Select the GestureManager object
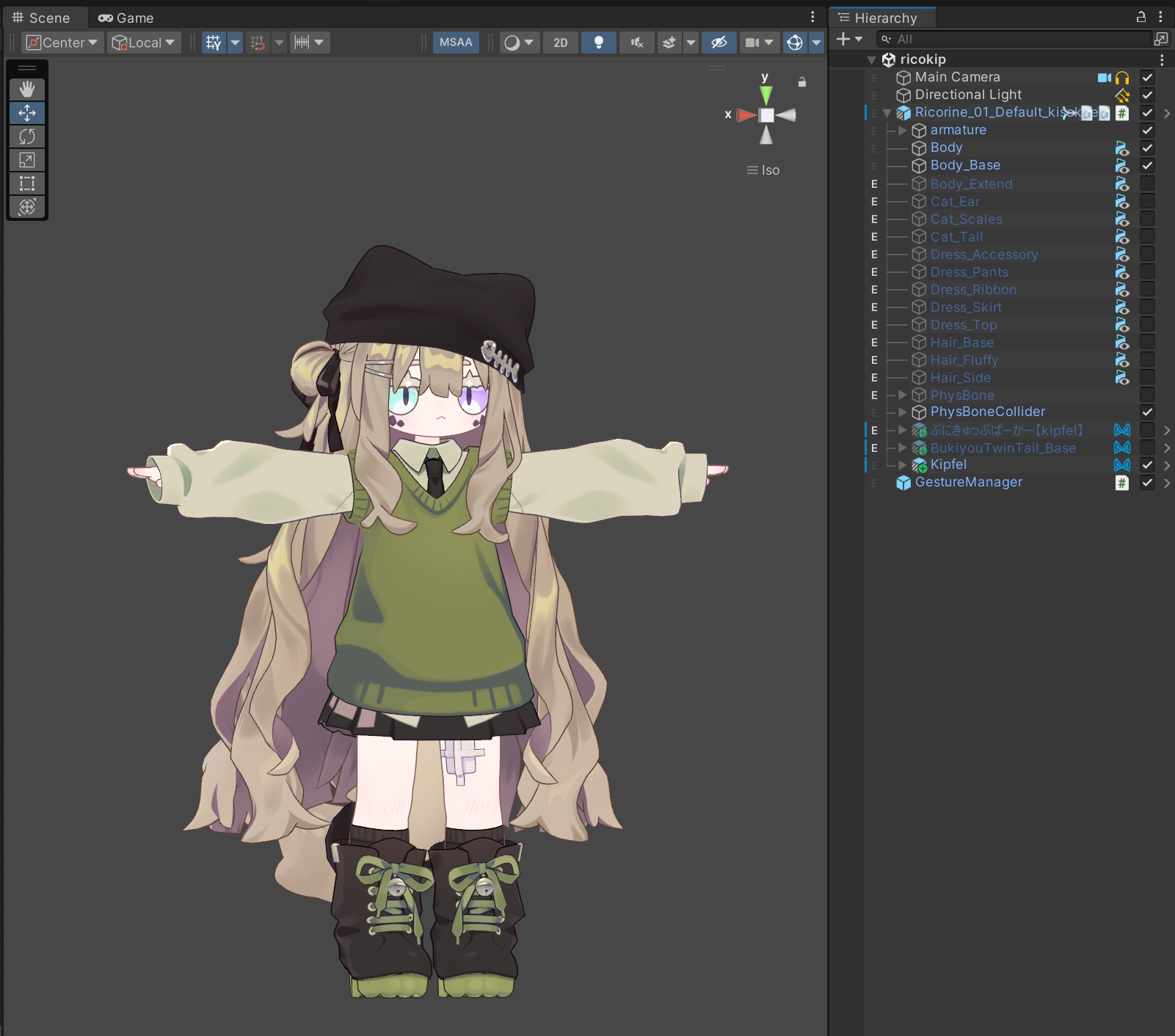 [x=968, y=482]
